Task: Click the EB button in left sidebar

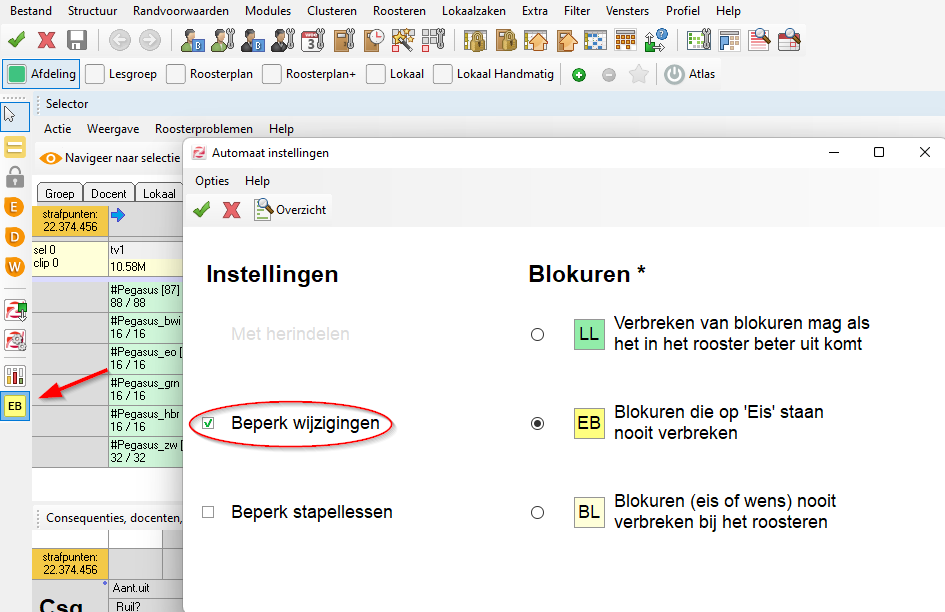Action: pos(15,407)
